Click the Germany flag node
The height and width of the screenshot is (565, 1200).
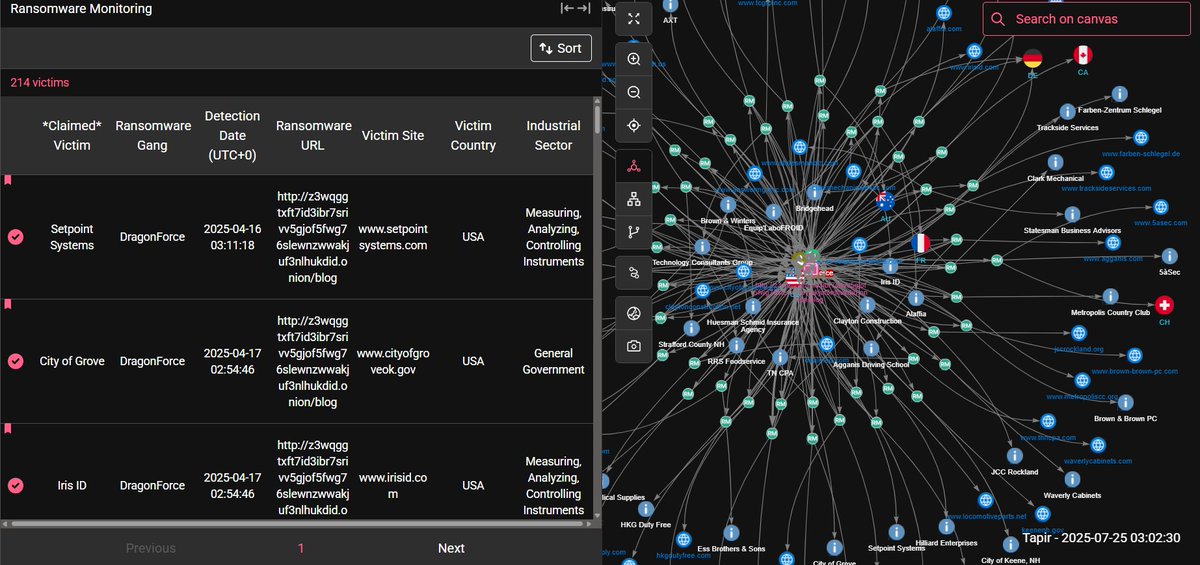point(1033,58)
